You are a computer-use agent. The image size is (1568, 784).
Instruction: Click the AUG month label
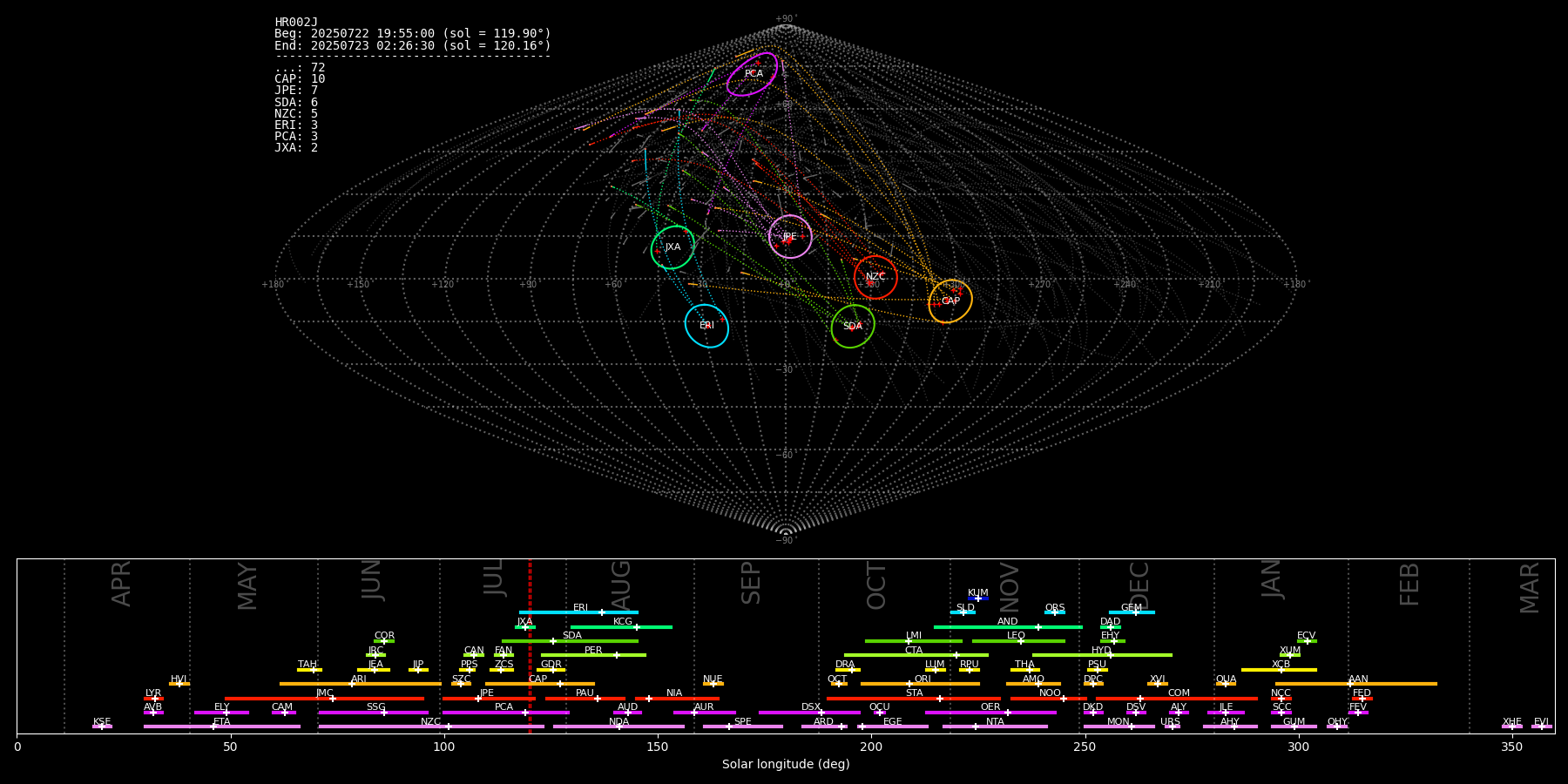(621, 584)
